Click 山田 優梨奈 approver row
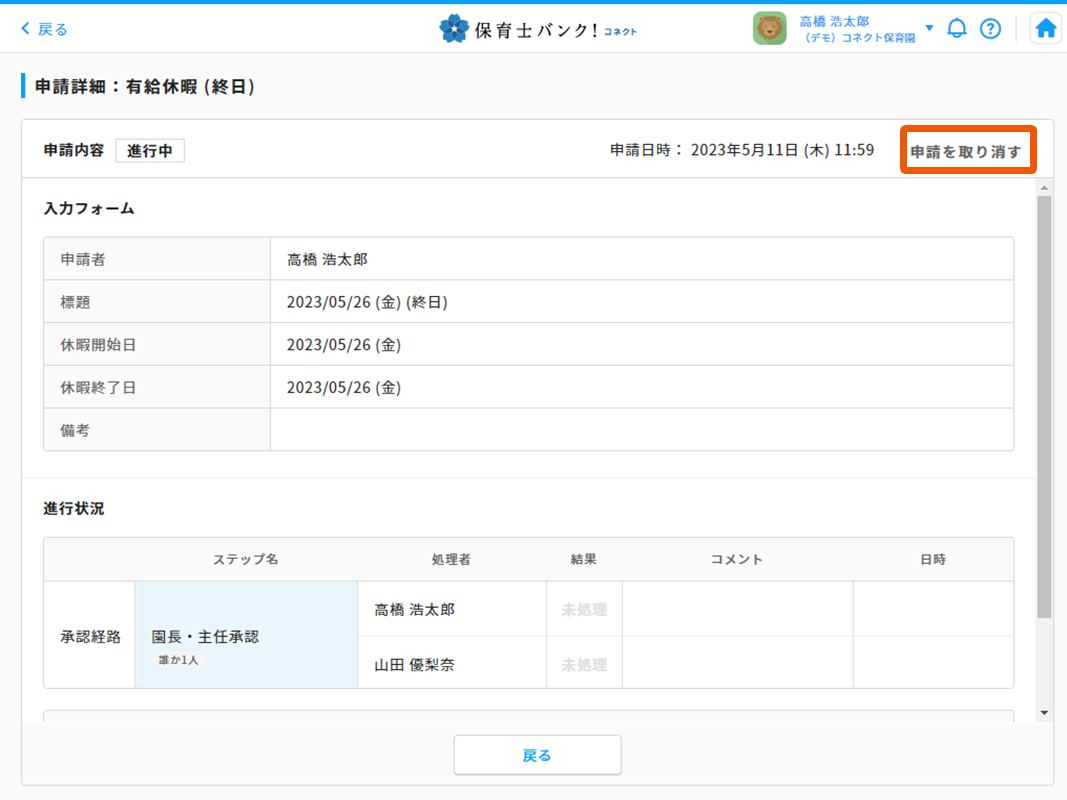The width and height of the screenshot is (1067, 800). click(x=415, y=665)
